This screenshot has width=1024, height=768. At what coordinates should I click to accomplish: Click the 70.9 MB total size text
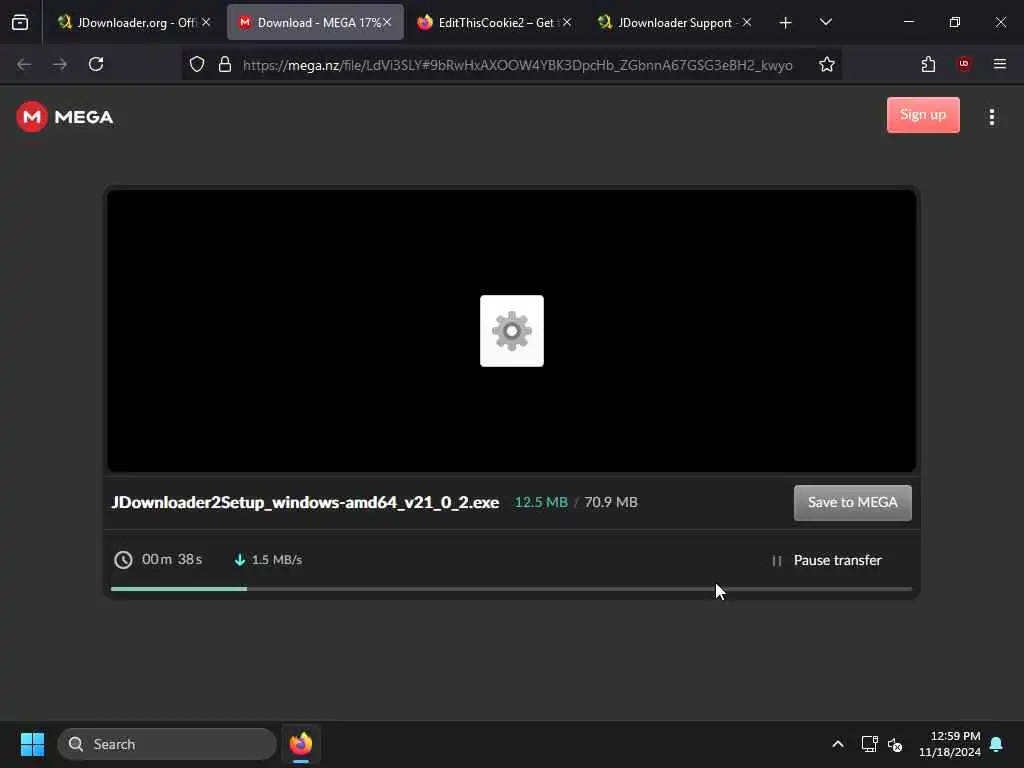pyautogui.click(x=611, y=502)
